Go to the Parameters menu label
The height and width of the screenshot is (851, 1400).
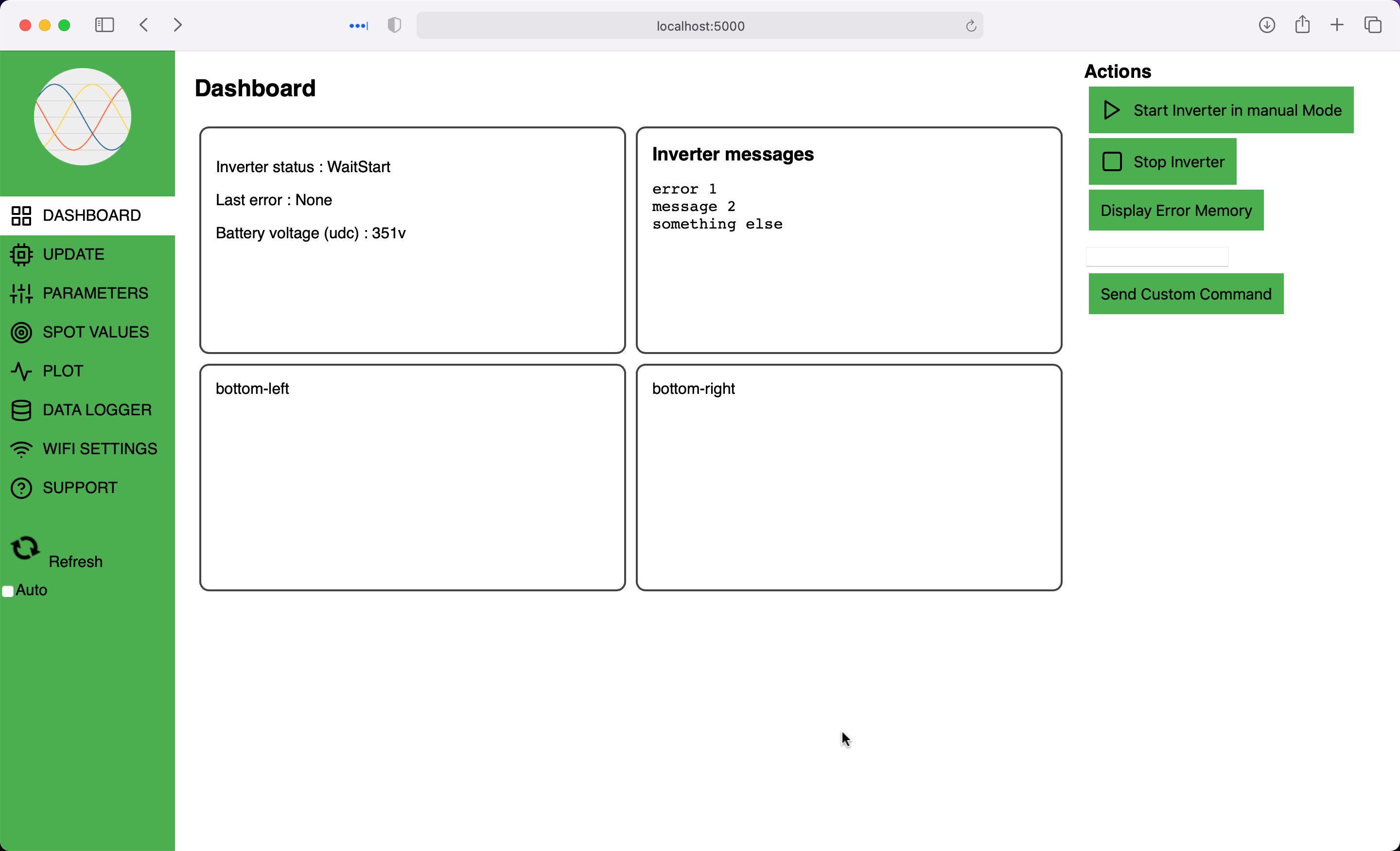coord(95,293)
